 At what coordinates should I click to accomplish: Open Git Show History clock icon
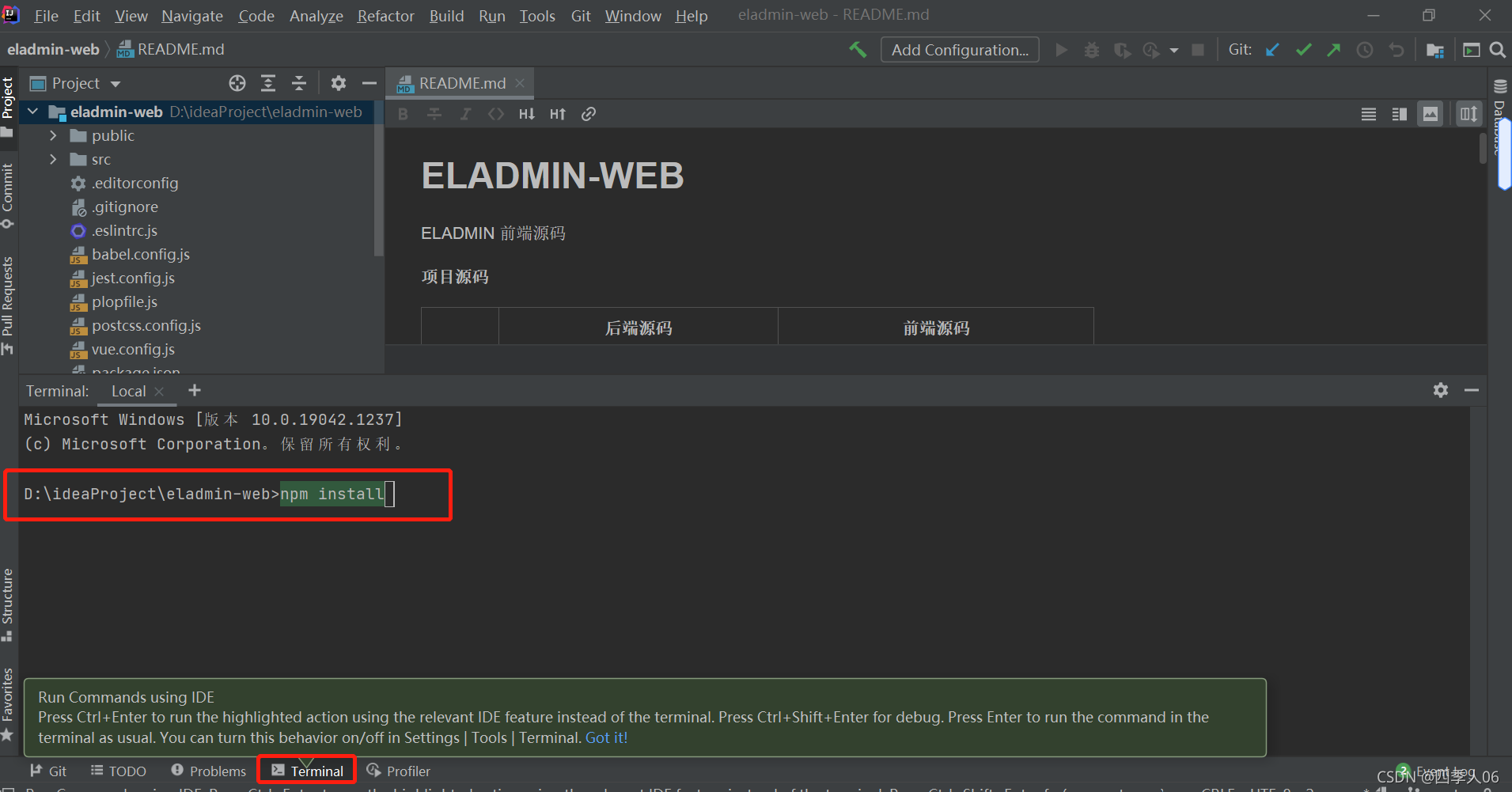tap(1365, 50)
